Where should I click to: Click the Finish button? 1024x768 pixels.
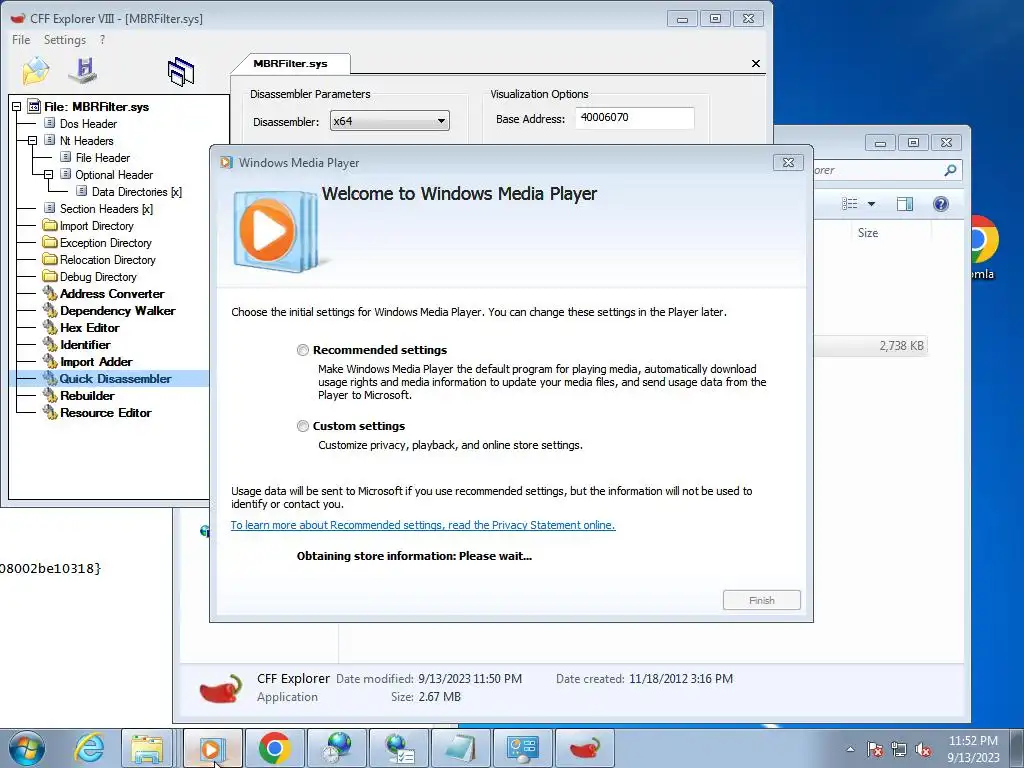(x=761, y=600)
